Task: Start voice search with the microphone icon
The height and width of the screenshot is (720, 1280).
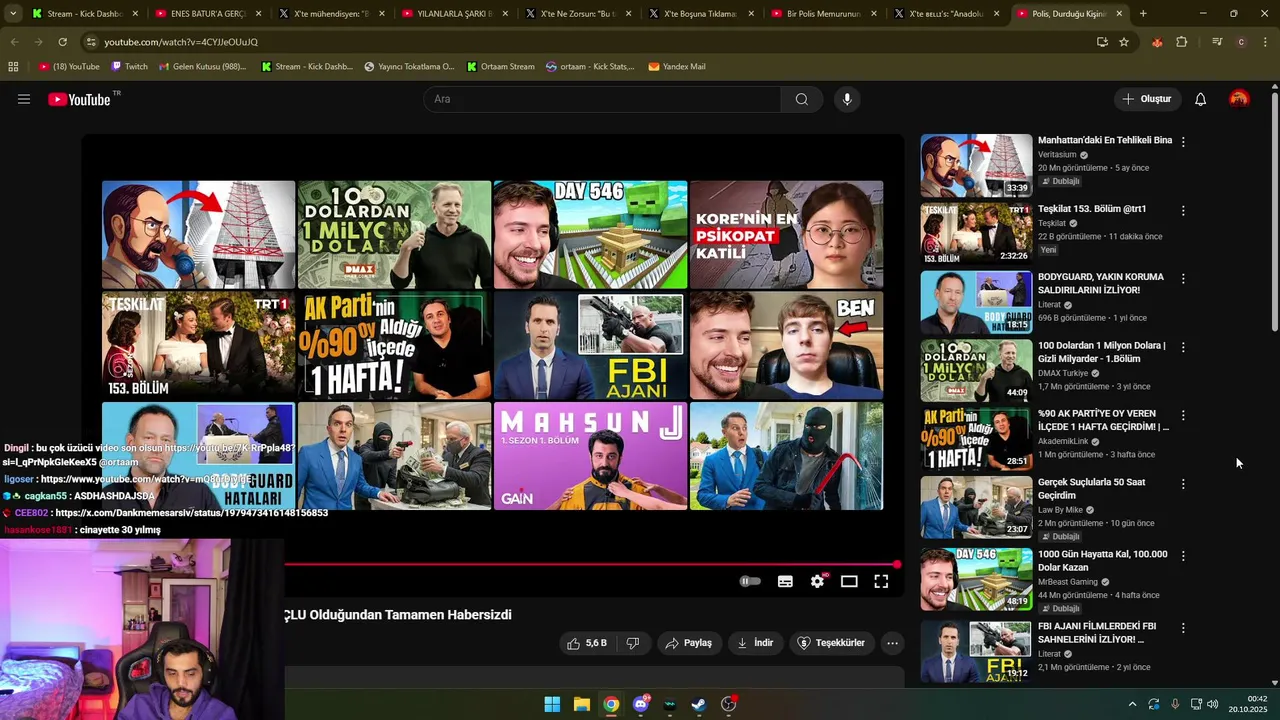Action: [x=847, y=99]
